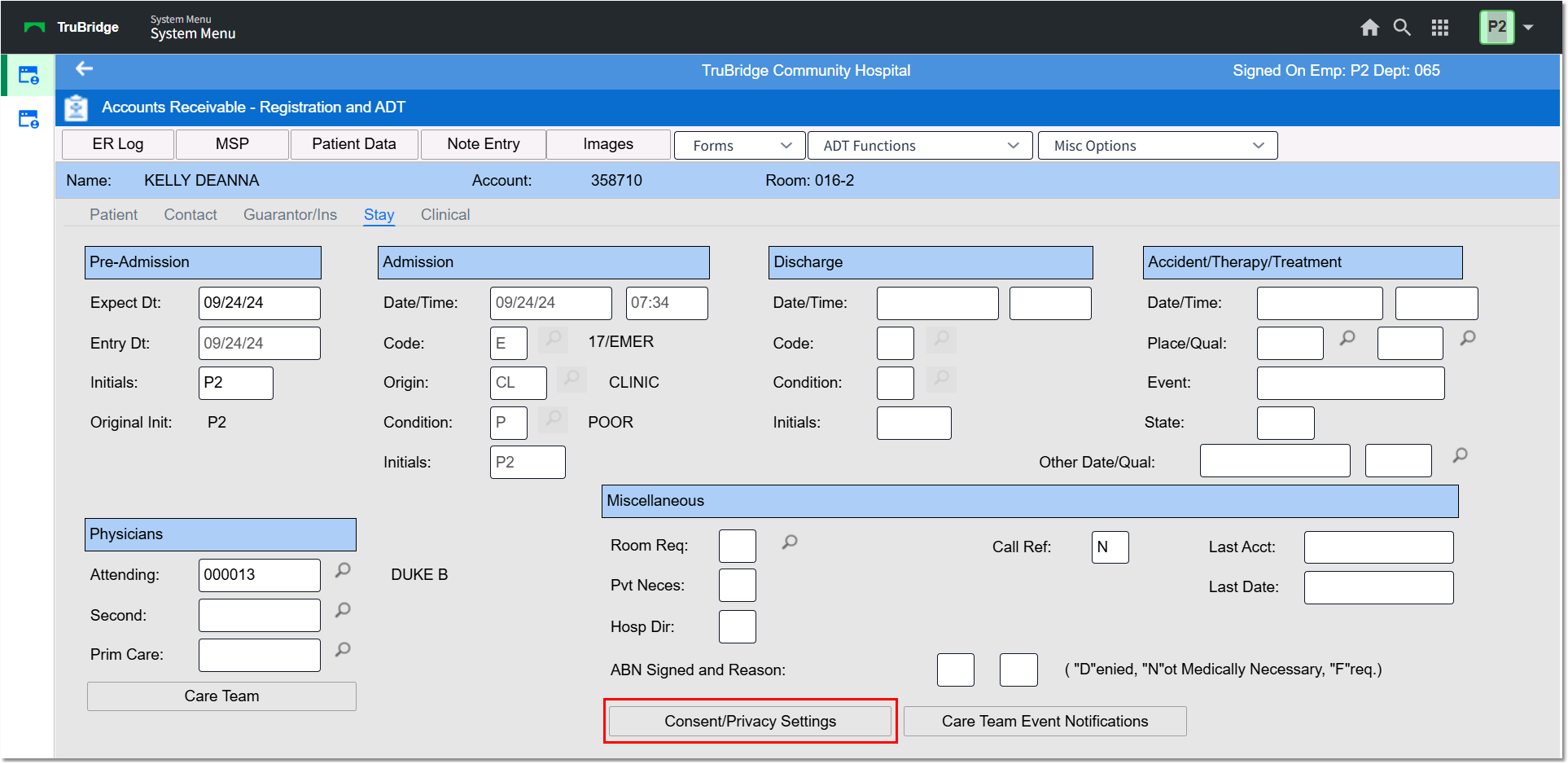Click the Accident State field
Viewport: 1568px width, 764px height.
click(1285, 423)
